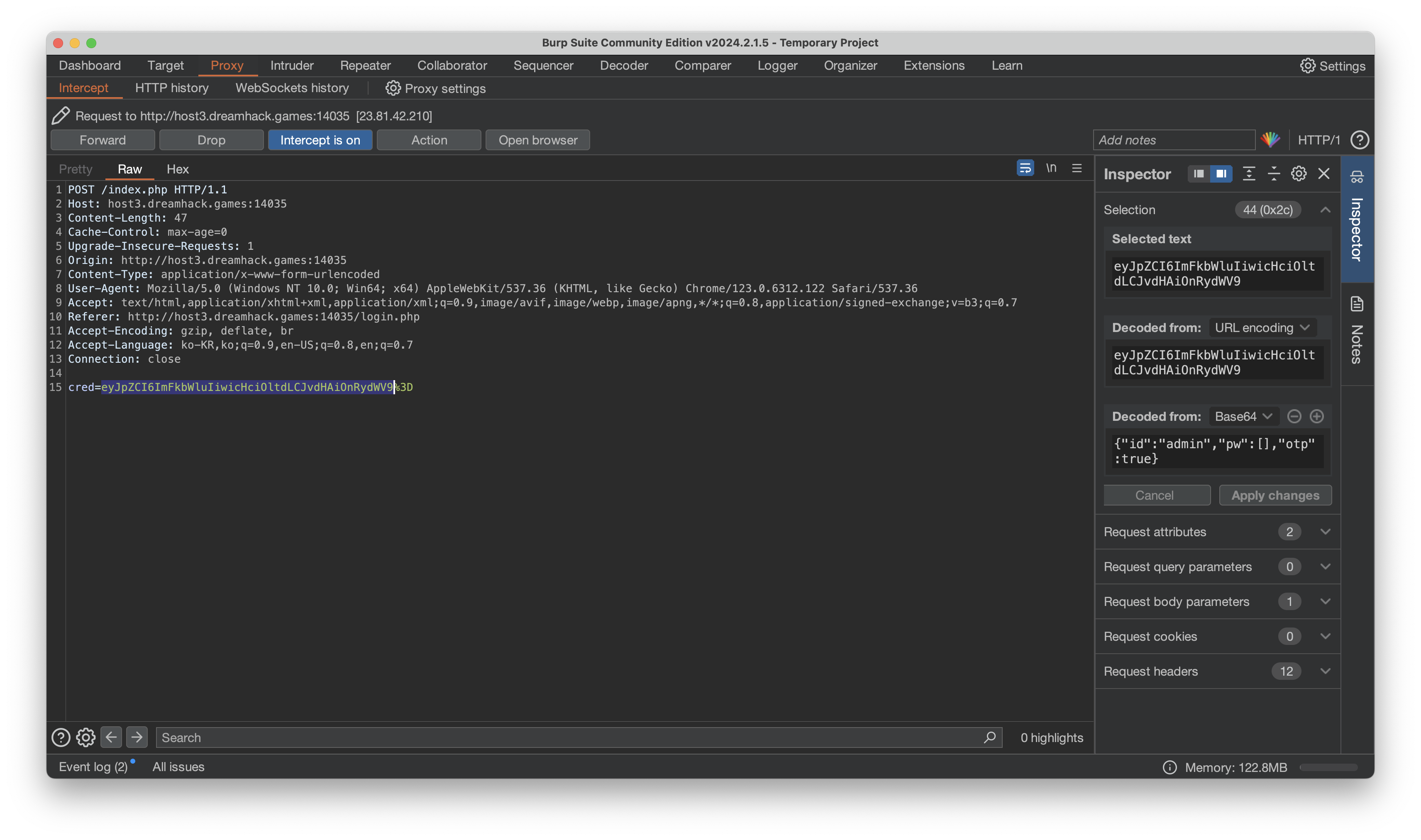1421x840 pixels.
Task: Click the Forward button
Action: click(103, 140)
